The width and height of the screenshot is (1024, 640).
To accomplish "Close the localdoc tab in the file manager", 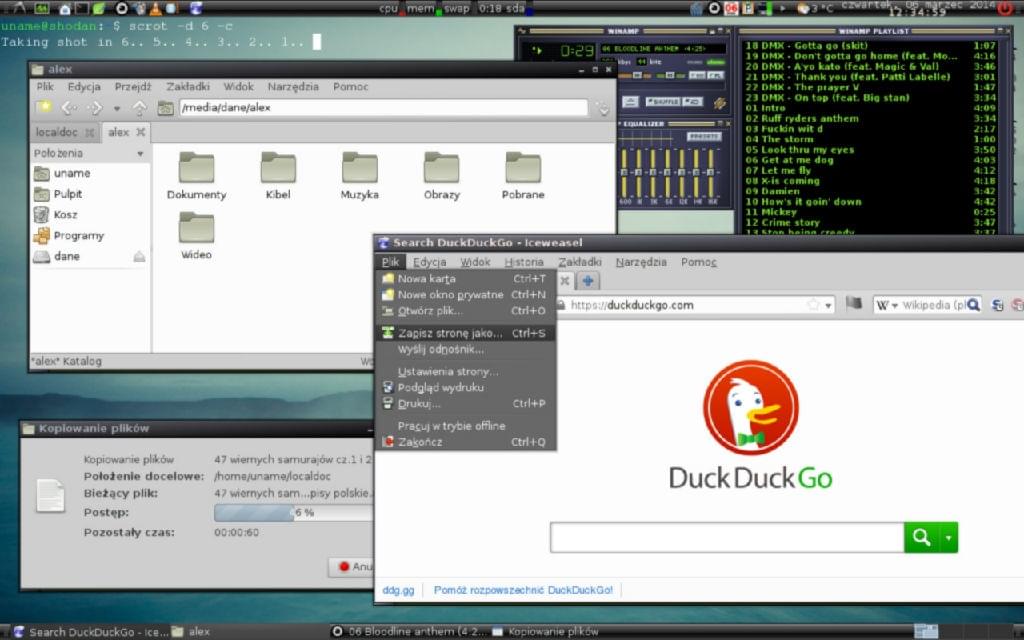I will (90, 133).
